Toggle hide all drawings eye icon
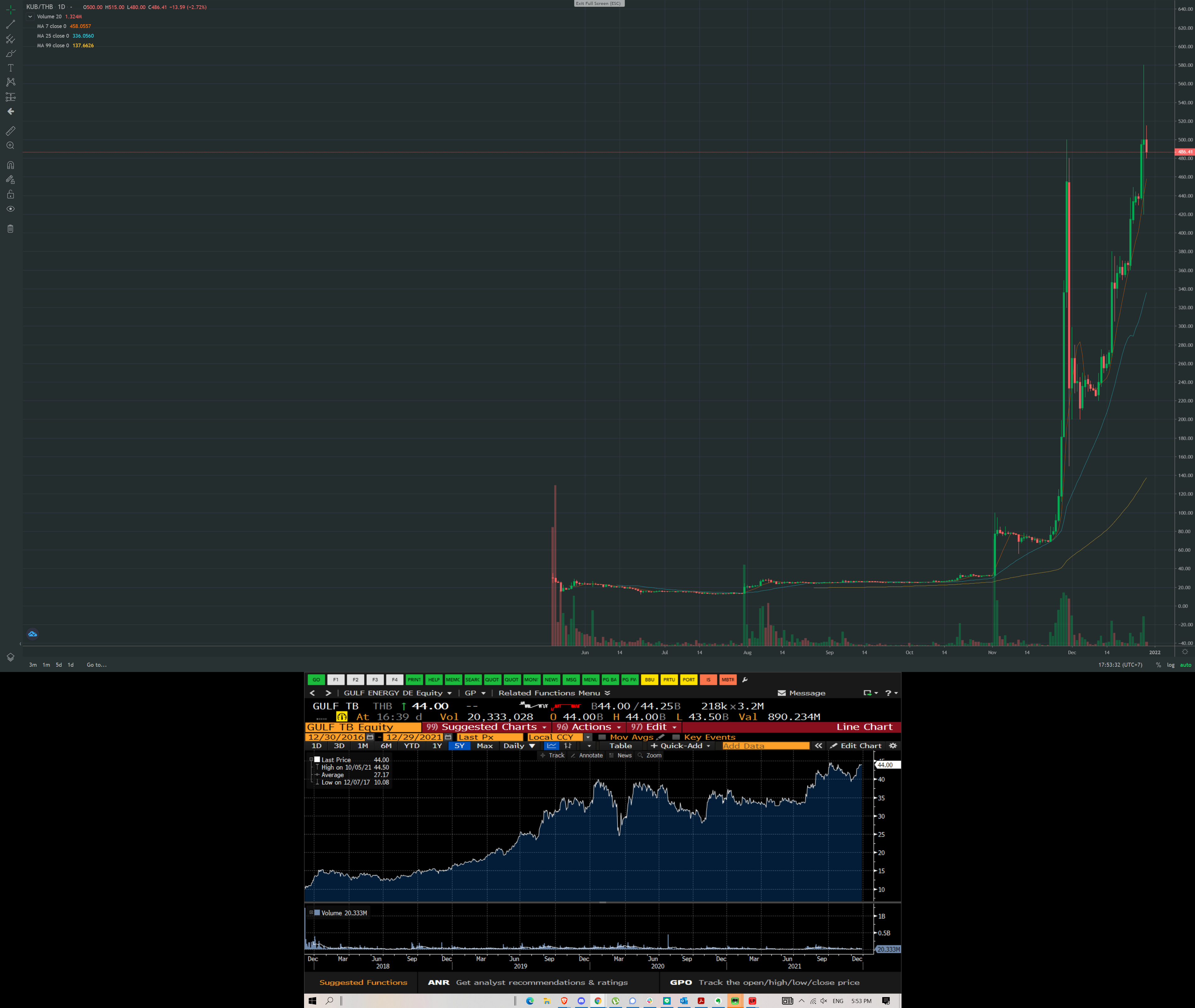The height and width of the screenshot is (1008, 1195). (x=10, y=208)
